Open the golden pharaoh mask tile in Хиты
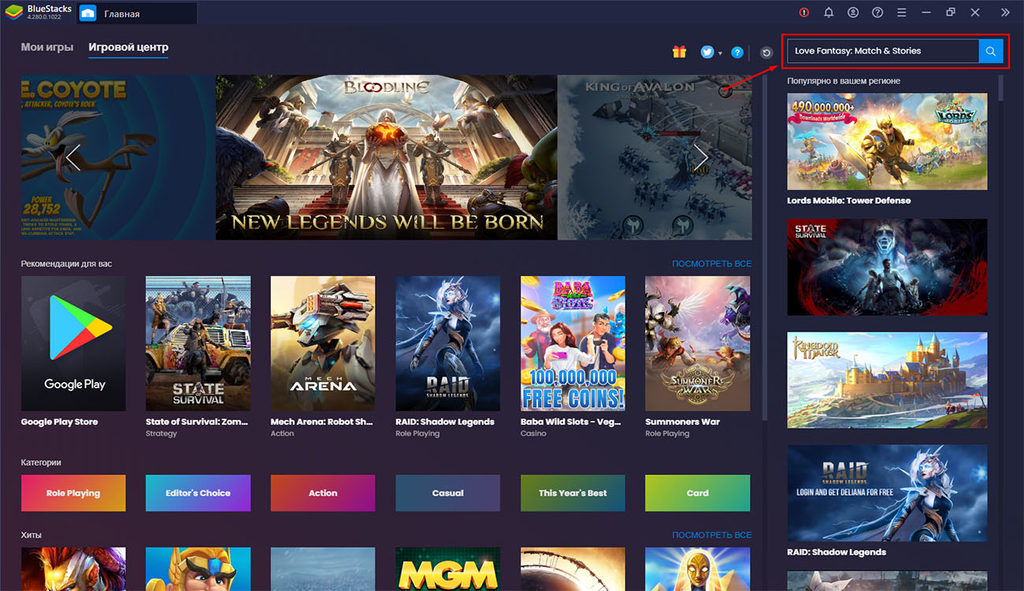Screen dimensions: 1024x591 697,569
